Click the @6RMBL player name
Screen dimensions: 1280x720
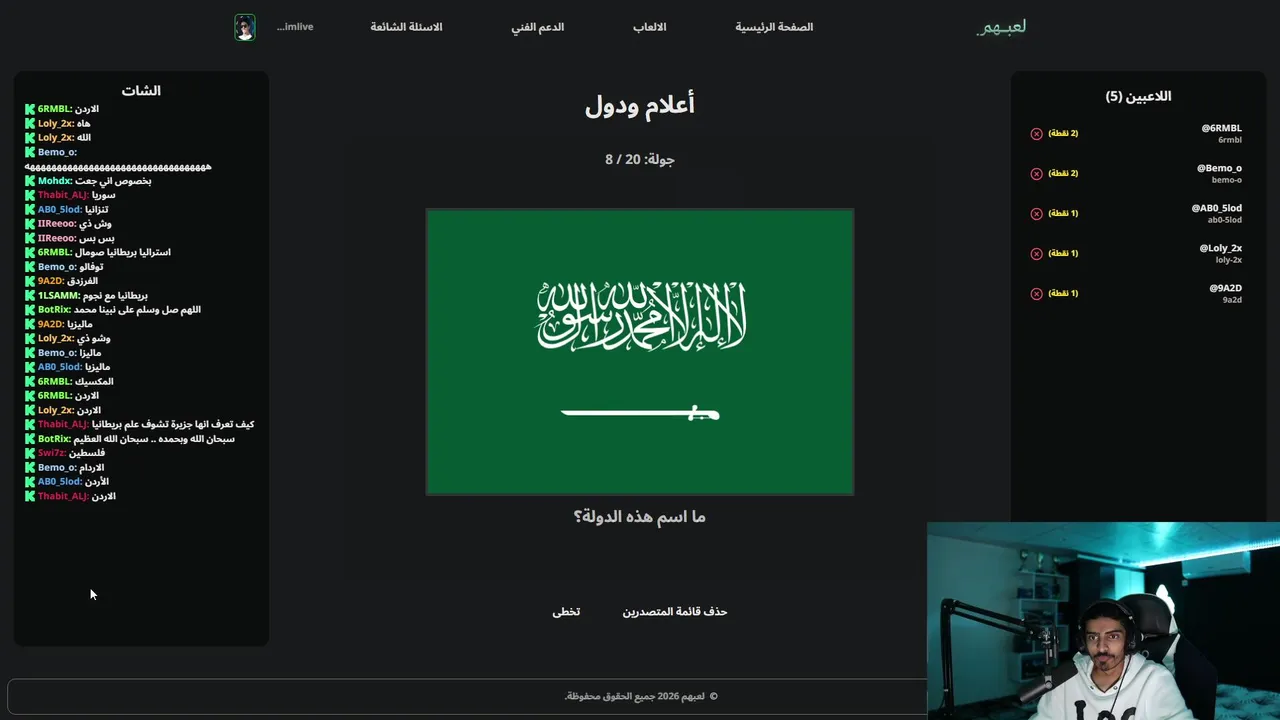(1221, 129)
